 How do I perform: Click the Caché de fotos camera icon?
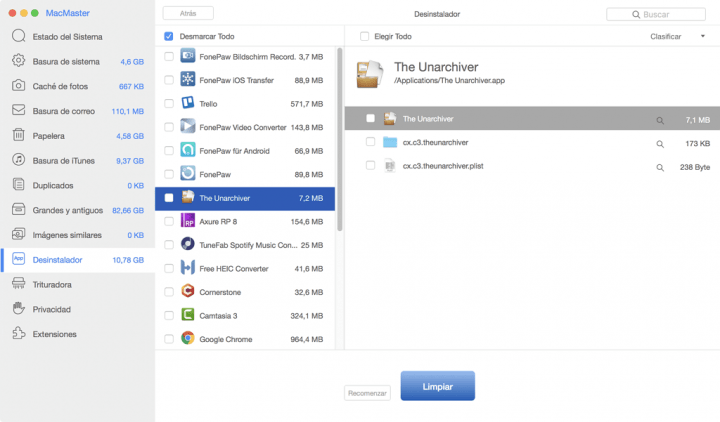[18, 85]
